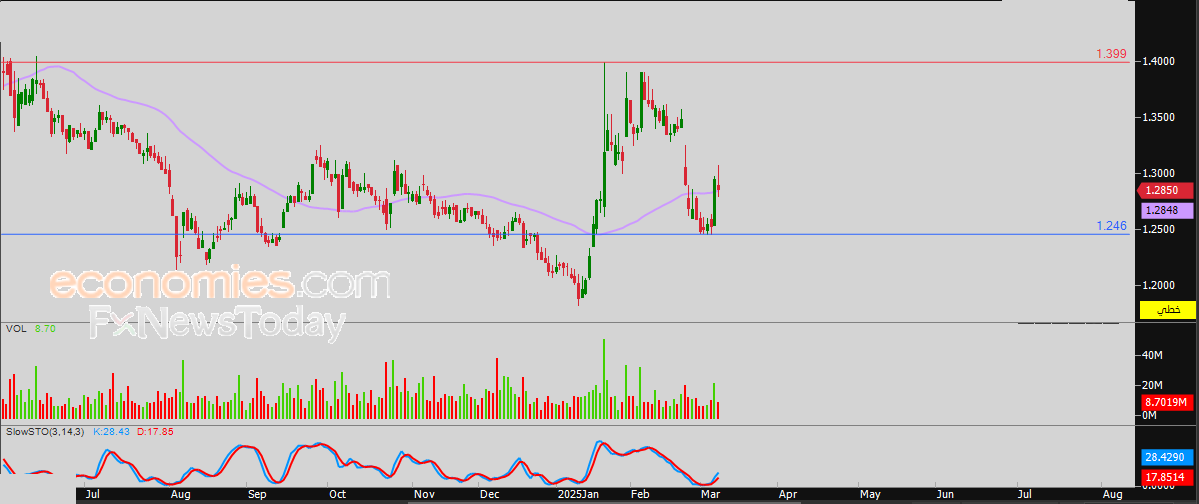The width and height of the screenshot is (1199, 504).
Task: Click the 1.3500 price axis label
Action: click(1158, 117)
